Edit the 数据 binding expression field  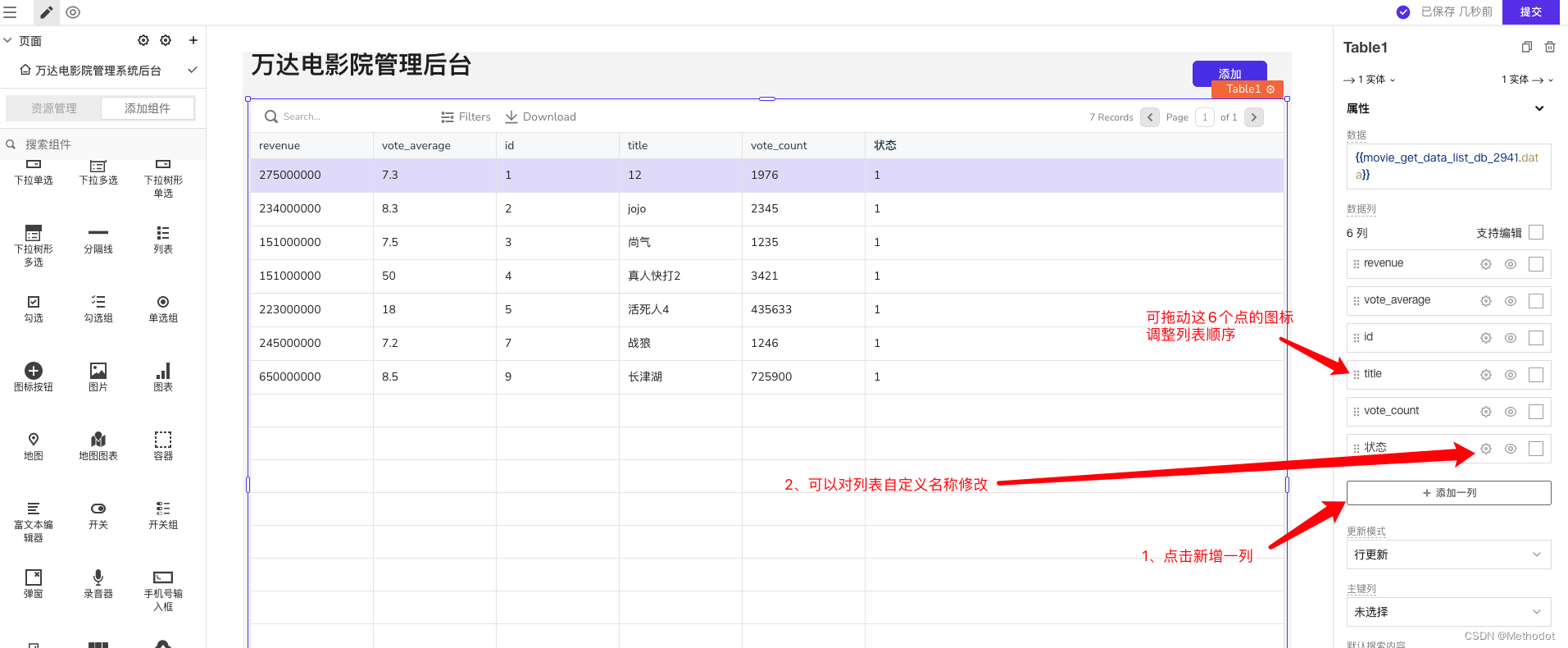[1448, 166]
